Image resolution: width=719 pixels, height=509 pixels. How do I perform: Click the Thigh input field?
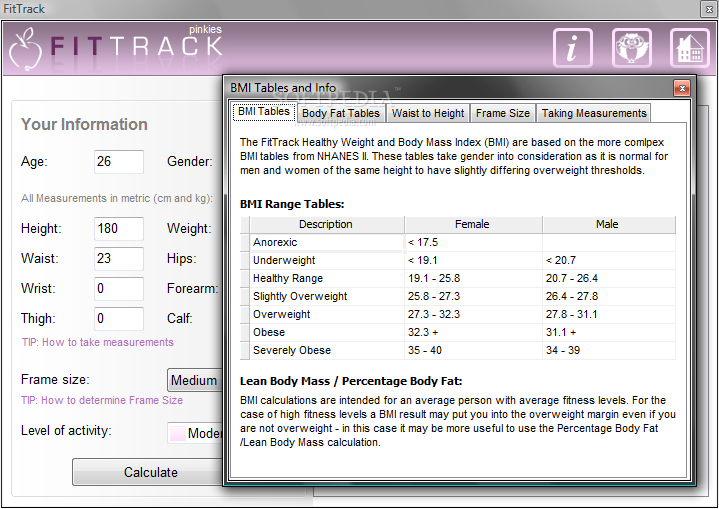coord(119,318)
